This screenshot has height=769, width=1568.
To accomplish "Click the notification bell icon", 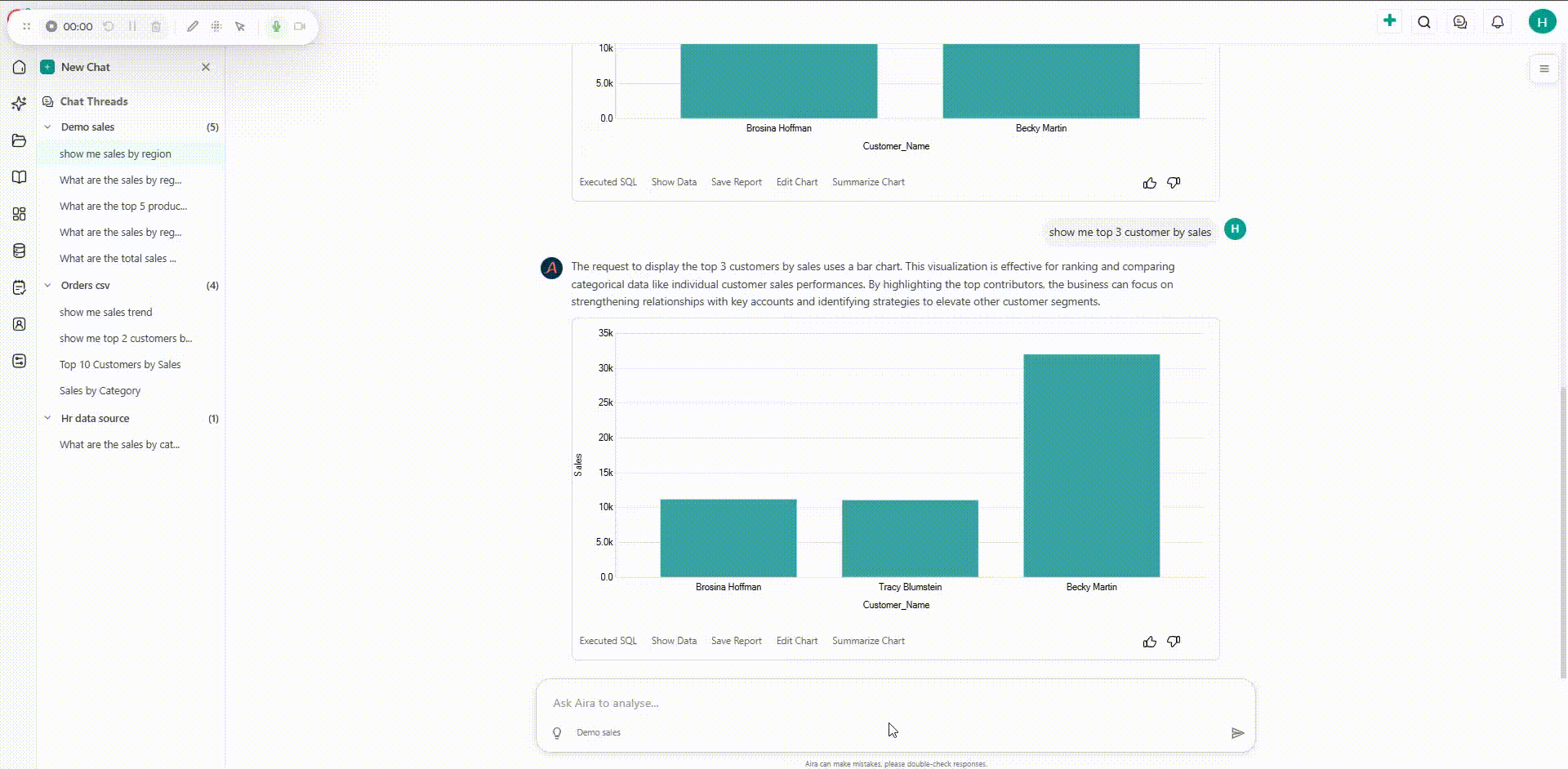I will coord(1497,23).
